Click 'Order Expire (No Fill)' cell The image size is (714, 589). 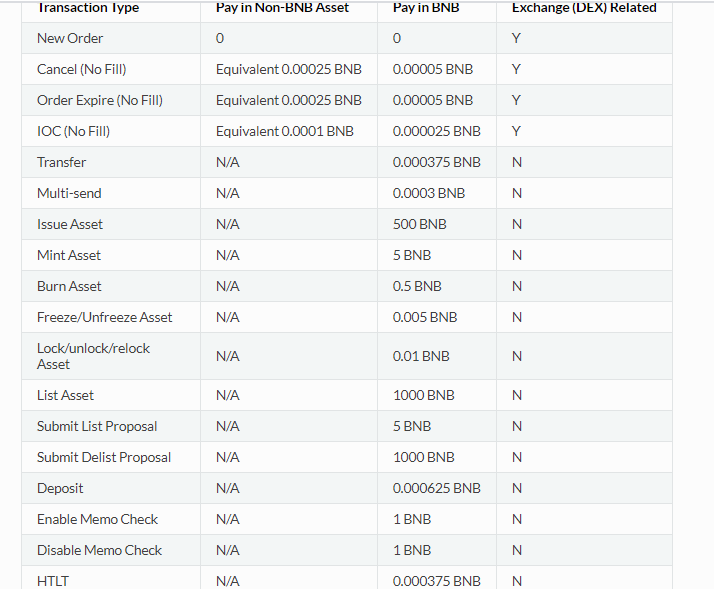[100, 100]
